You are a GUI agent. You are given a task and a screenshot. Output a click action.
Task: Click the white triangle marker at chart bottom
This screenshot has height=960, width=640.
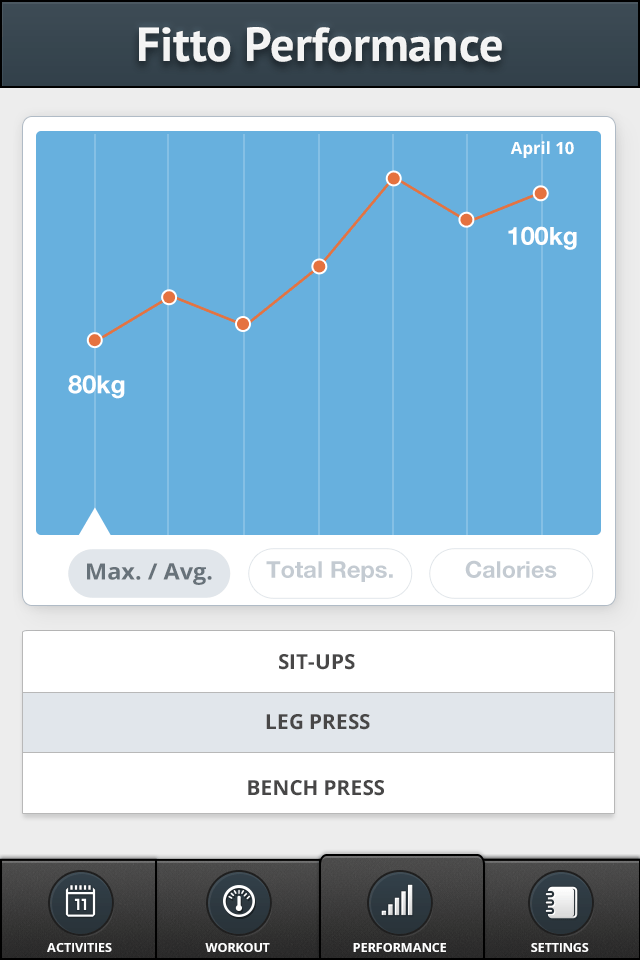tap(95, 522)
